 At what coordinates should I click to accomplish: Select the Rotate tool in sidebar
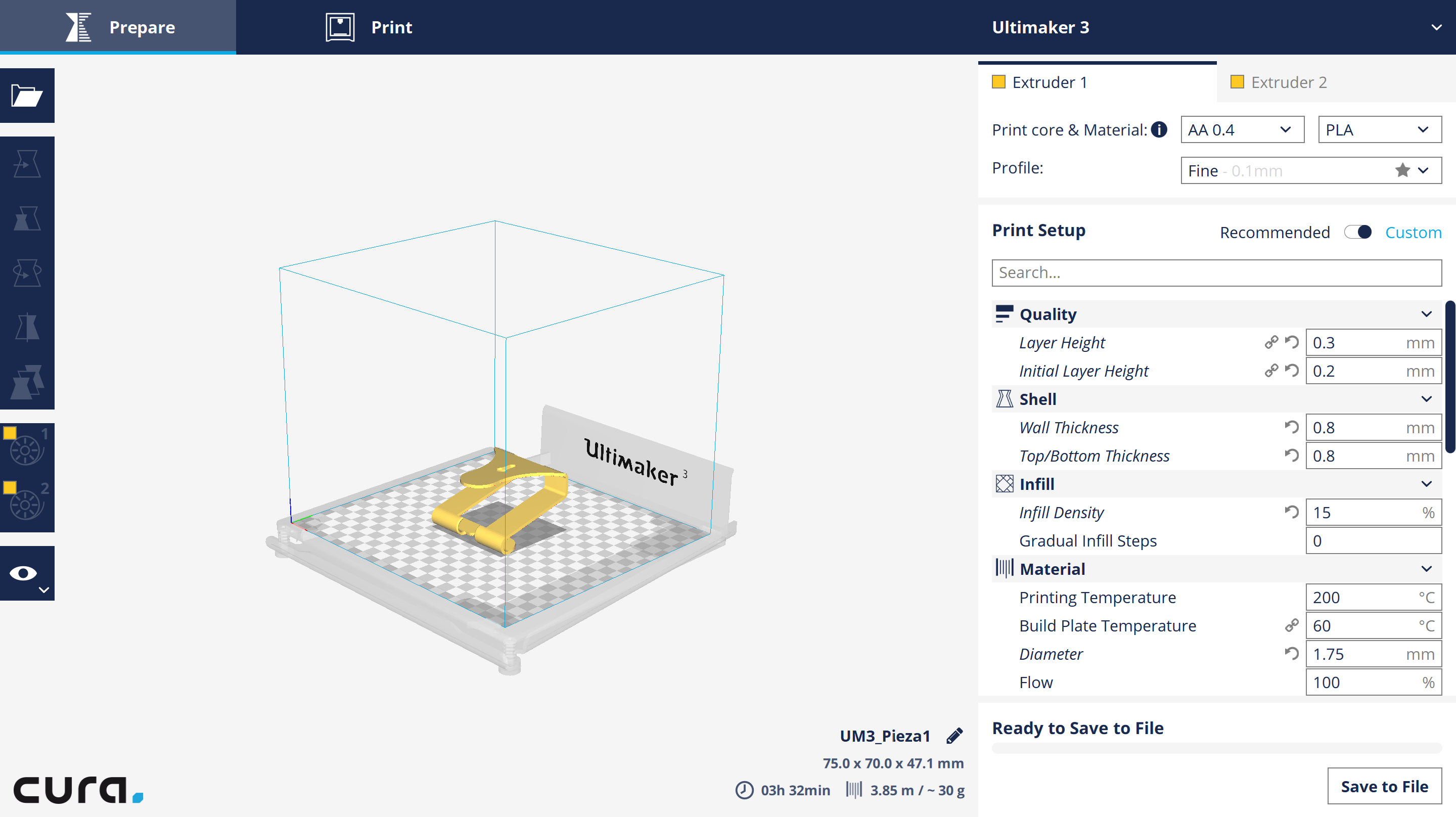click(x=27, y=273)
